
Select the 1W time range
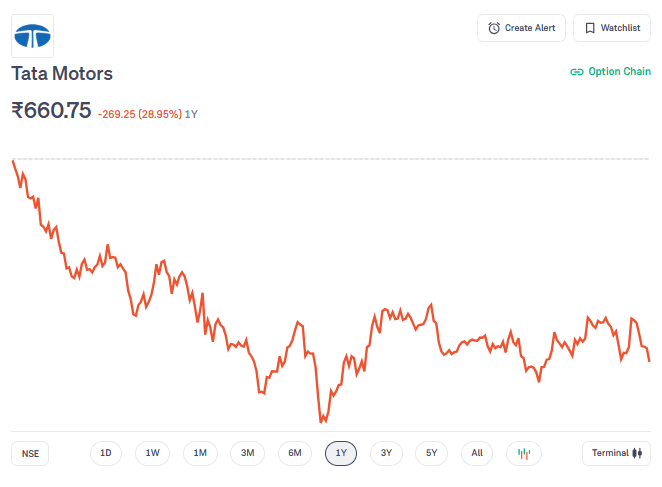click(152, 453)
